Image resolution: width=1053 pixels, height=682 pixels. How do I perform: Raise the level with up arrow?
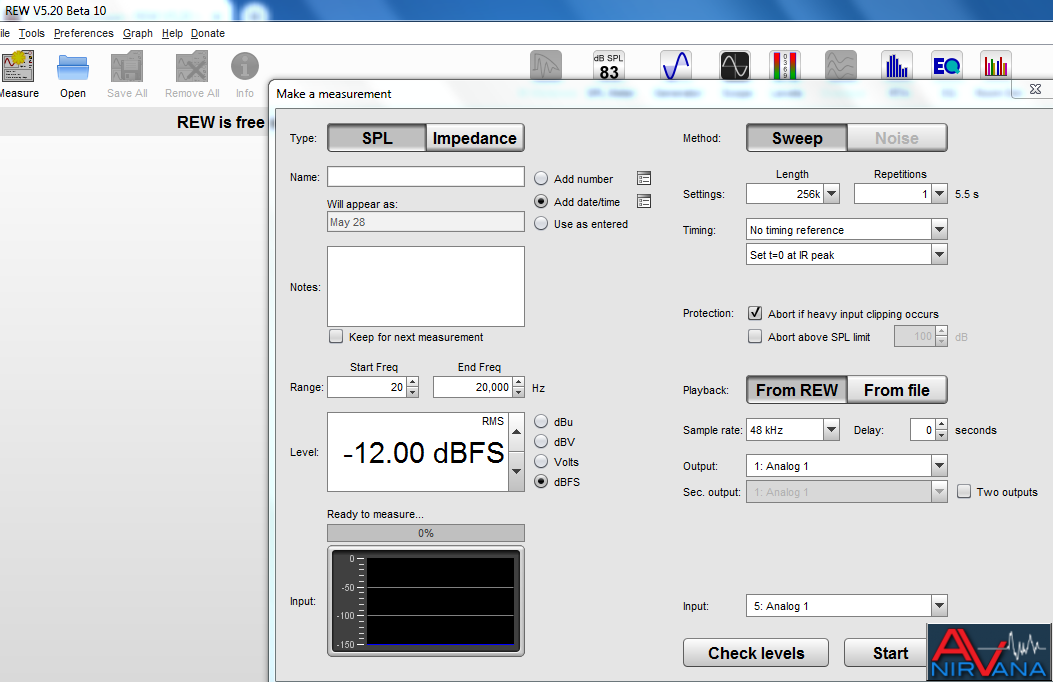pyautogui.click(x=516, y=432)
